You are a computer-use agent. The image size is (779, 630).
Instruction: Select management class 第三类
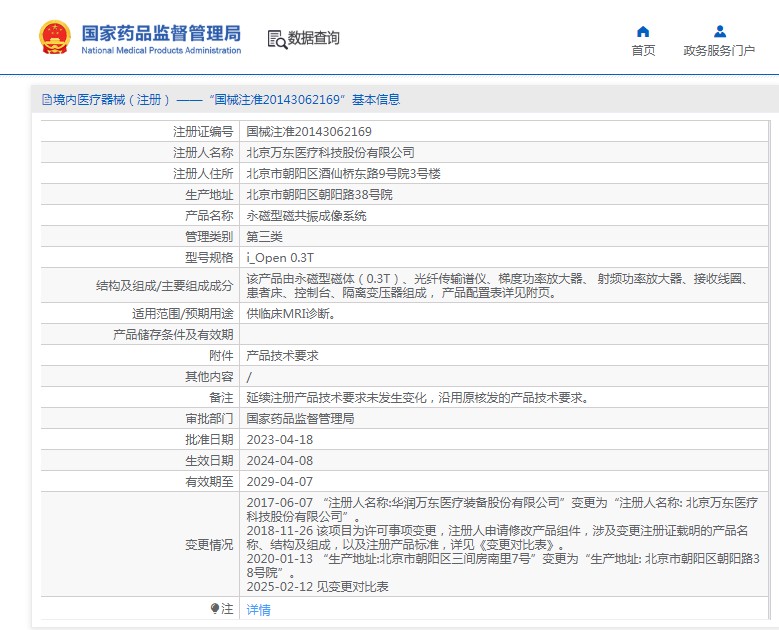(x=264, y=236)
